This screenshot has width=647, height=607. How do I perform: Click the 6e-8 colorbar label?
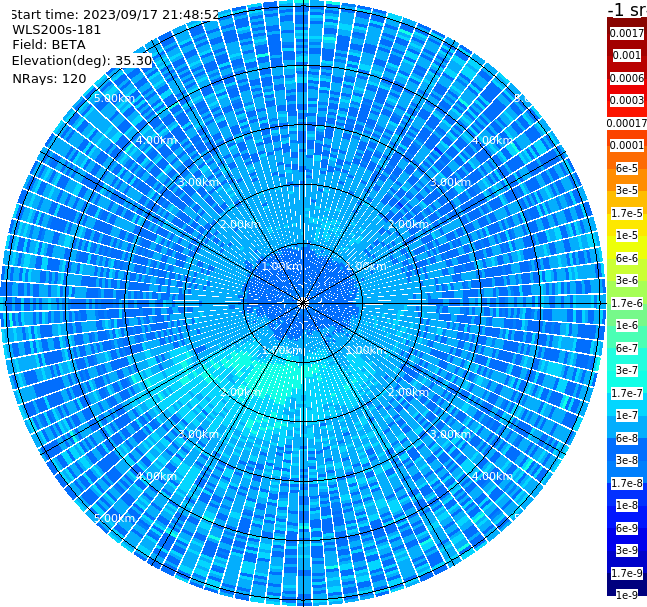627,438
